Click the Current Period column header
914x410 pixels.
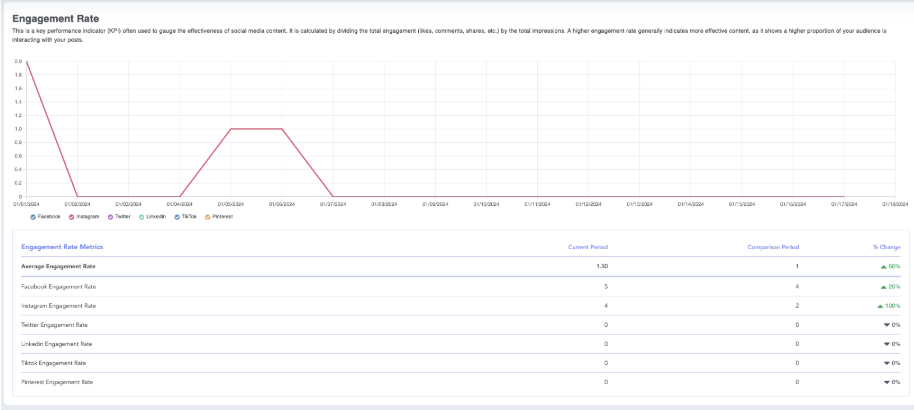click(x=587, y=246)
